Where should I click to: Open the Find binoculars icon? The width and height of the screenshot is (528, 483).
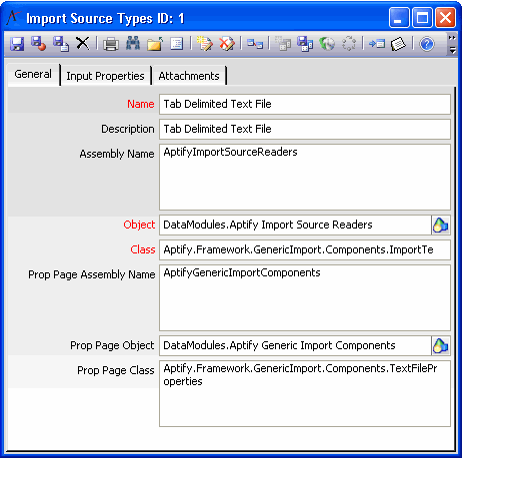pyautogui.click(x=133, y=44)
